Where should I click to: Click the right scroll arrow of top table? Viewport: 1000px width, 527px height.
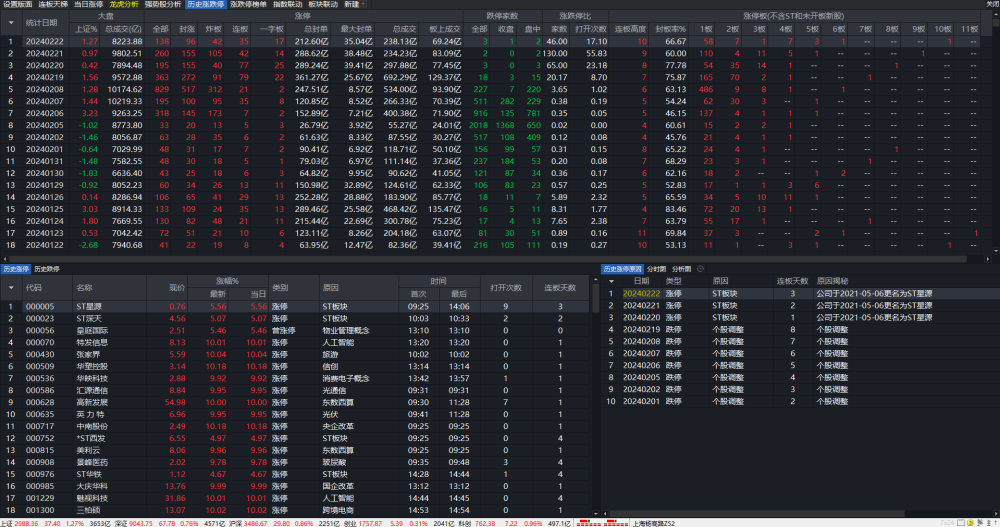(x=988, y=259)
